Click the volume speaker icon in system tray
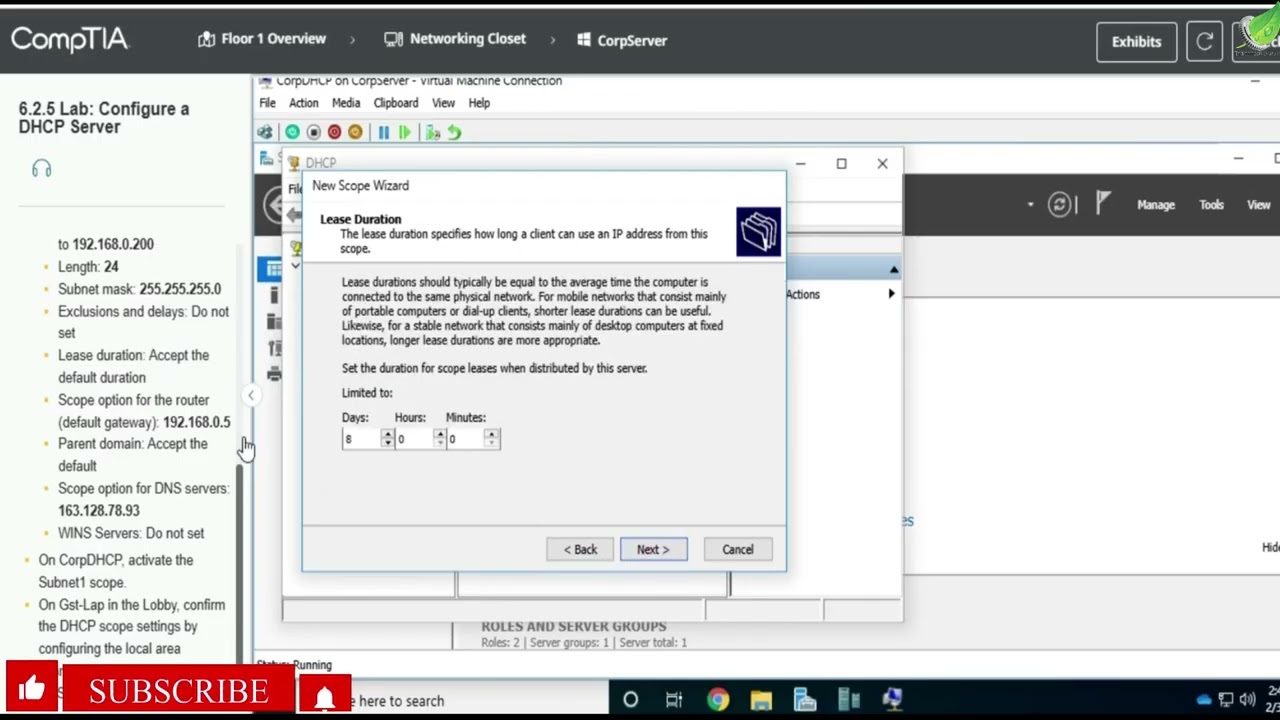 pyautogui.click(x=1247, y=700)
